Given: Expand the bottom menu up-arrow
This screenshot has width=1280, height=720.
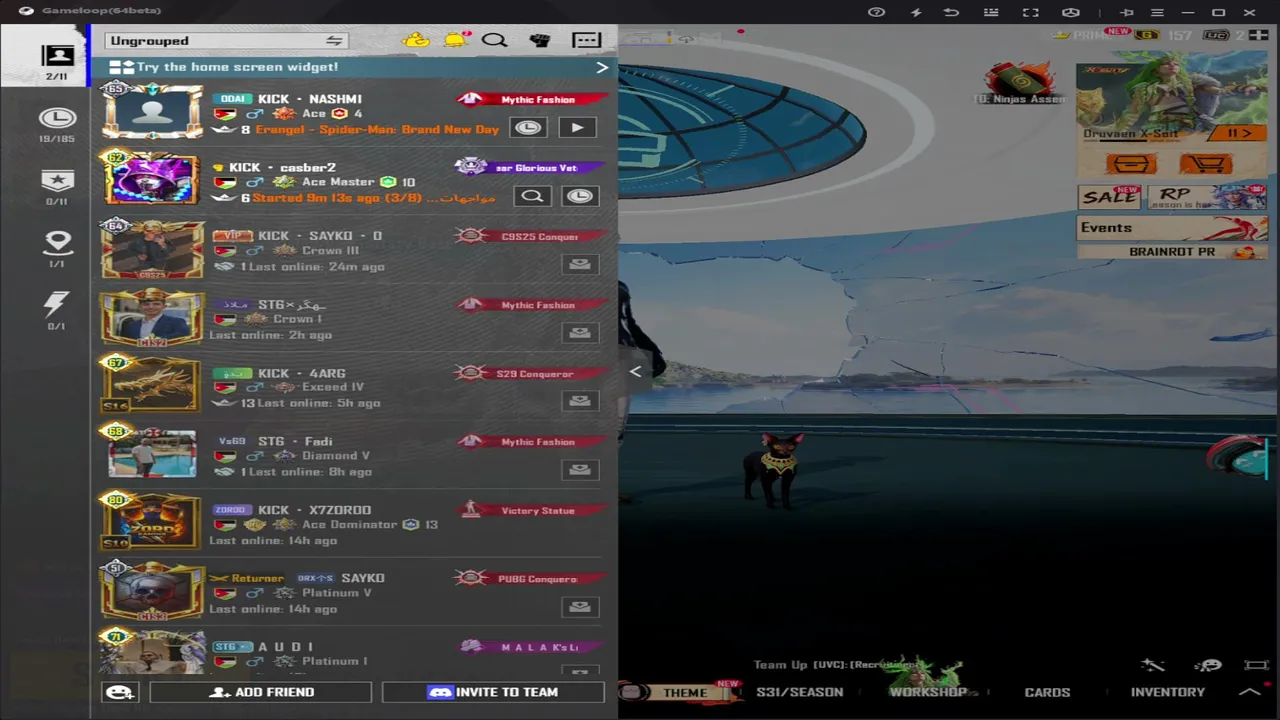Looking at the screenshot, I should tap(1250, 692).
